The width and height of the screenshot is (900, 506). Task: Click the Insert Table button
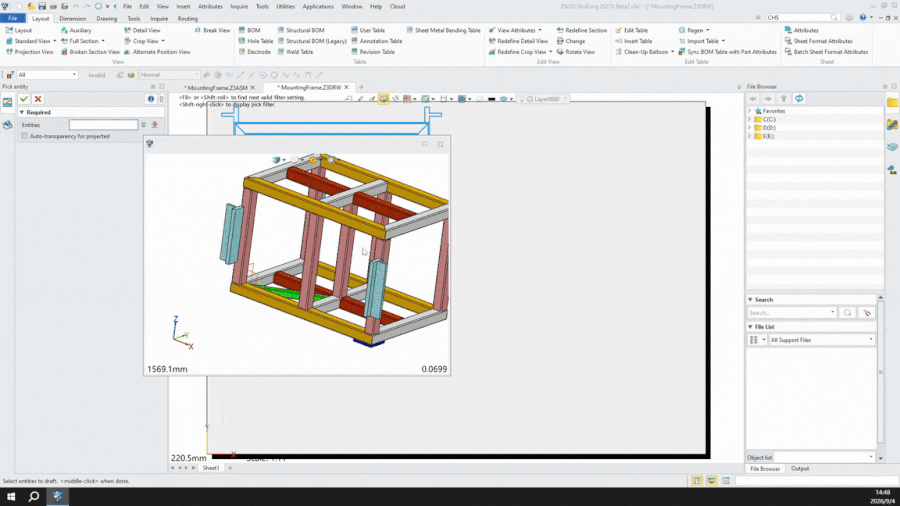click(633, 41)
